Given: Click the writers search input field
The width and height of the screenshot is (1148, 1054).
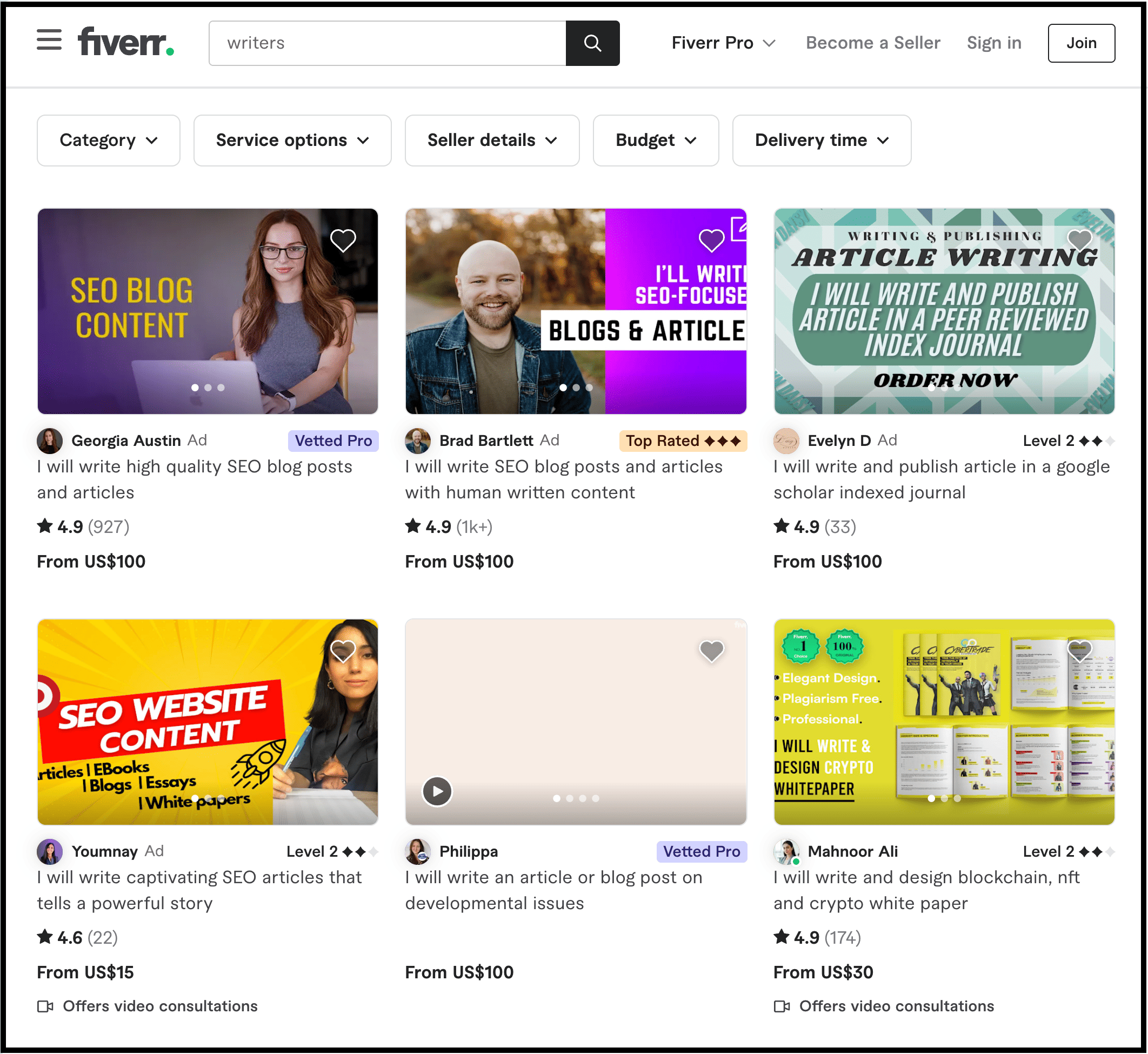Looking at the screenshot, I should tap(388, 43).
